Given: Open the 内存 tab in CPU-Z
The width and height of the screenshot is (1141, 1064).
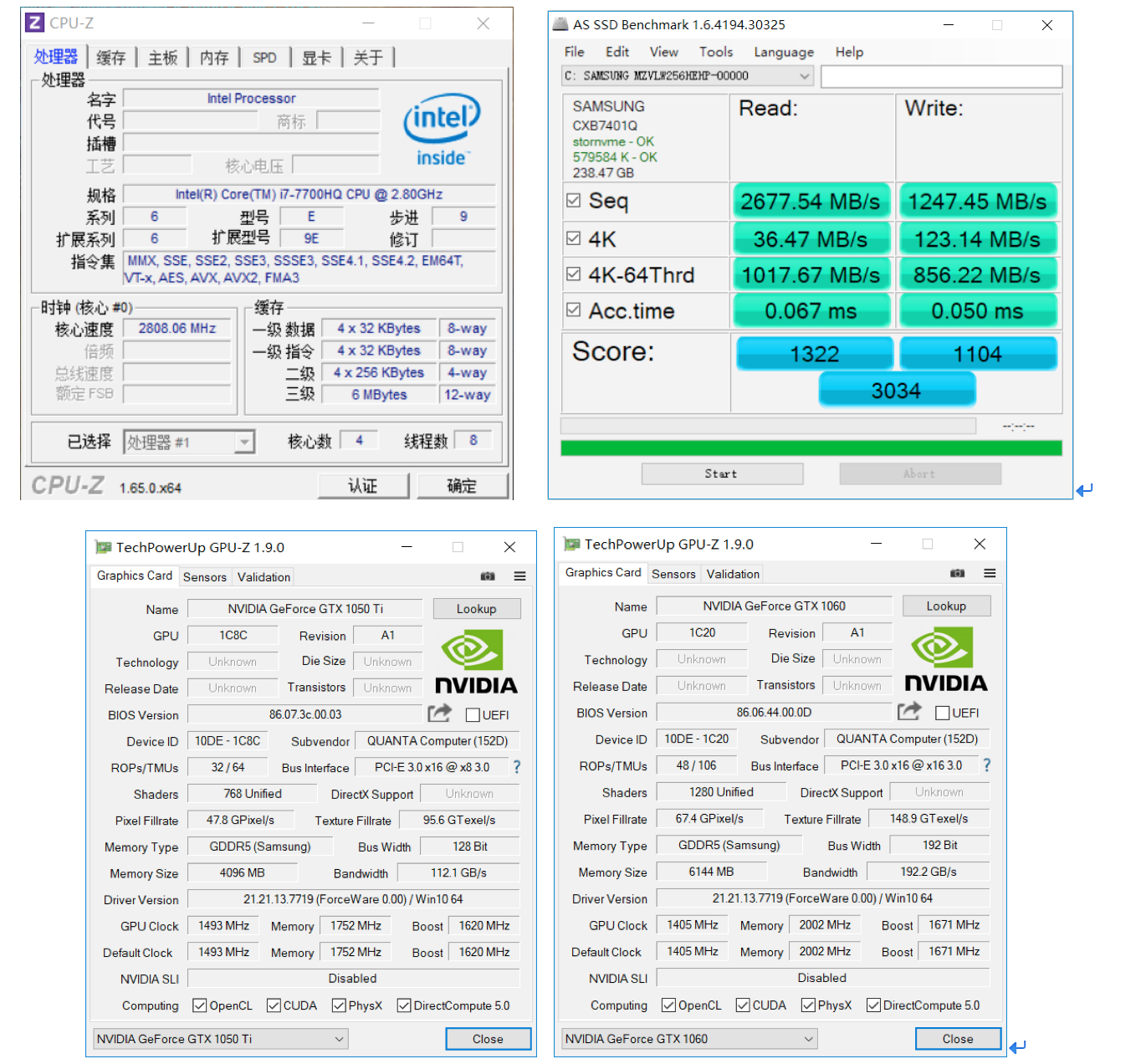Looking at the screenshot, I should 214,58.
